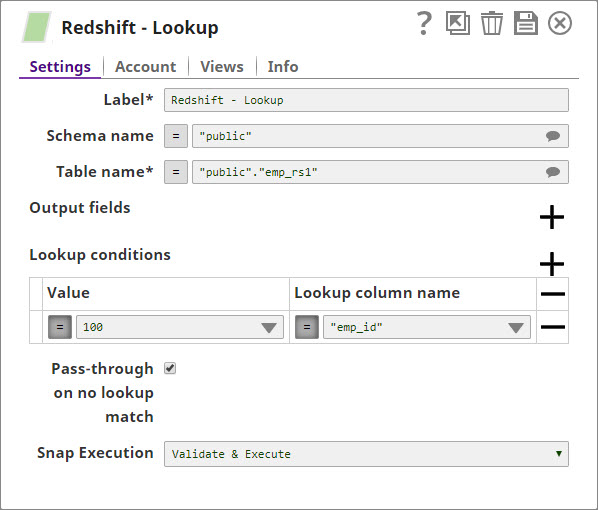Remove the emp_id lookup condition row
This screenshot has height=510, width=598.
tap(553, 327)
